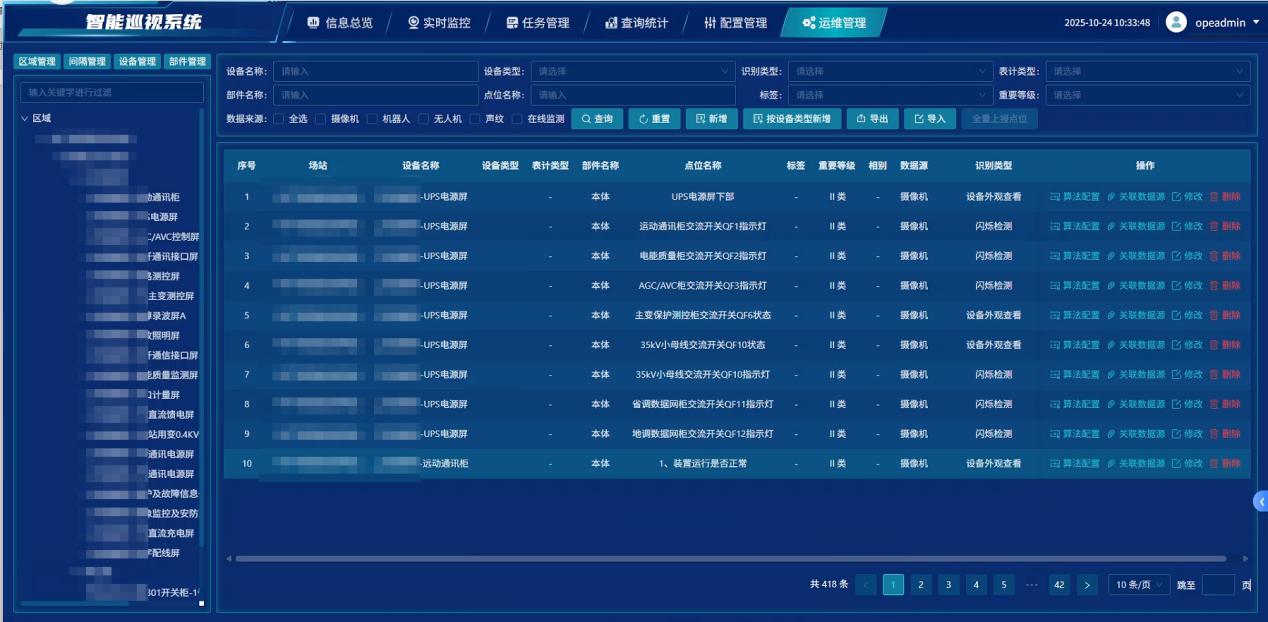Check the 全选 data source checkbox
Image resolution: width=1268 pixels, height=622 pixels.
click(278, 119)
